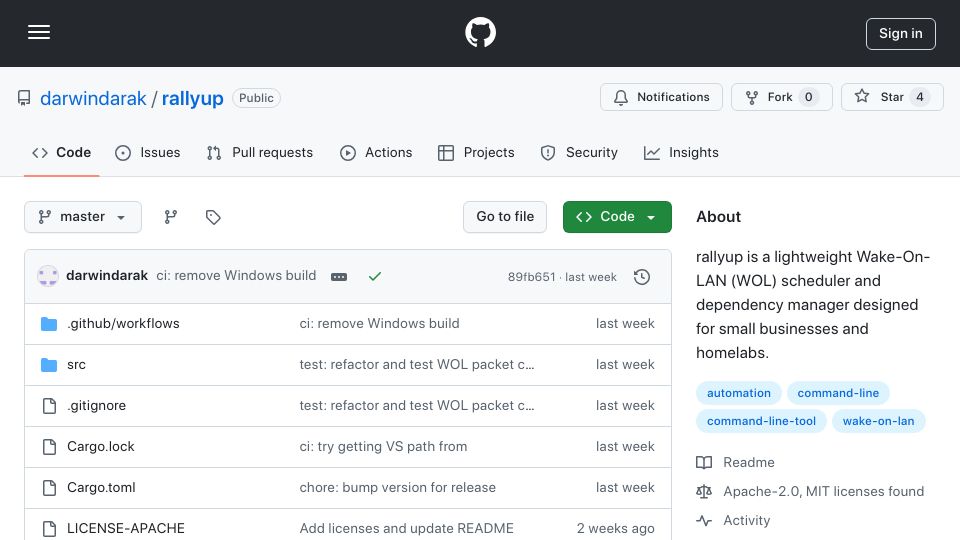Open darwindarak user profile link
Viewport: 960px width, 540px height.
tap(93, 98)
